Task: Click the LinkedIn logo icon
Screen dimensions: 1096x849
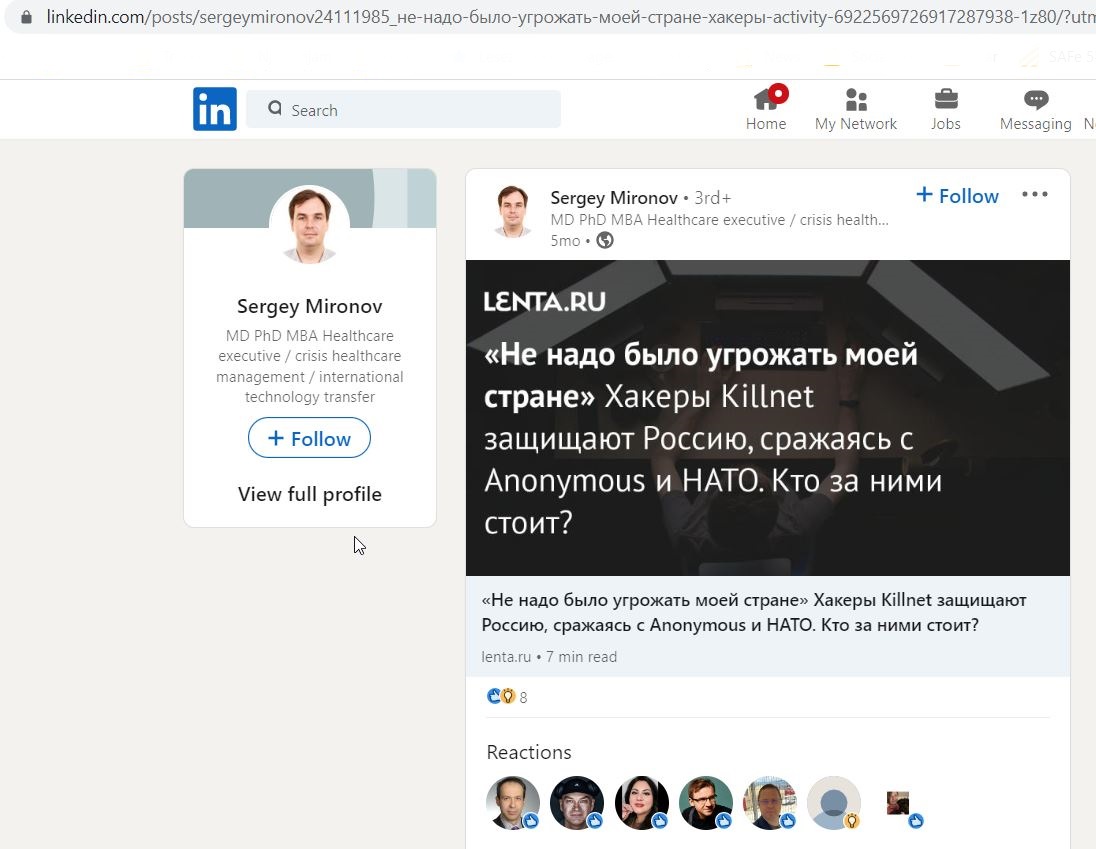Action: click(215, 109)
